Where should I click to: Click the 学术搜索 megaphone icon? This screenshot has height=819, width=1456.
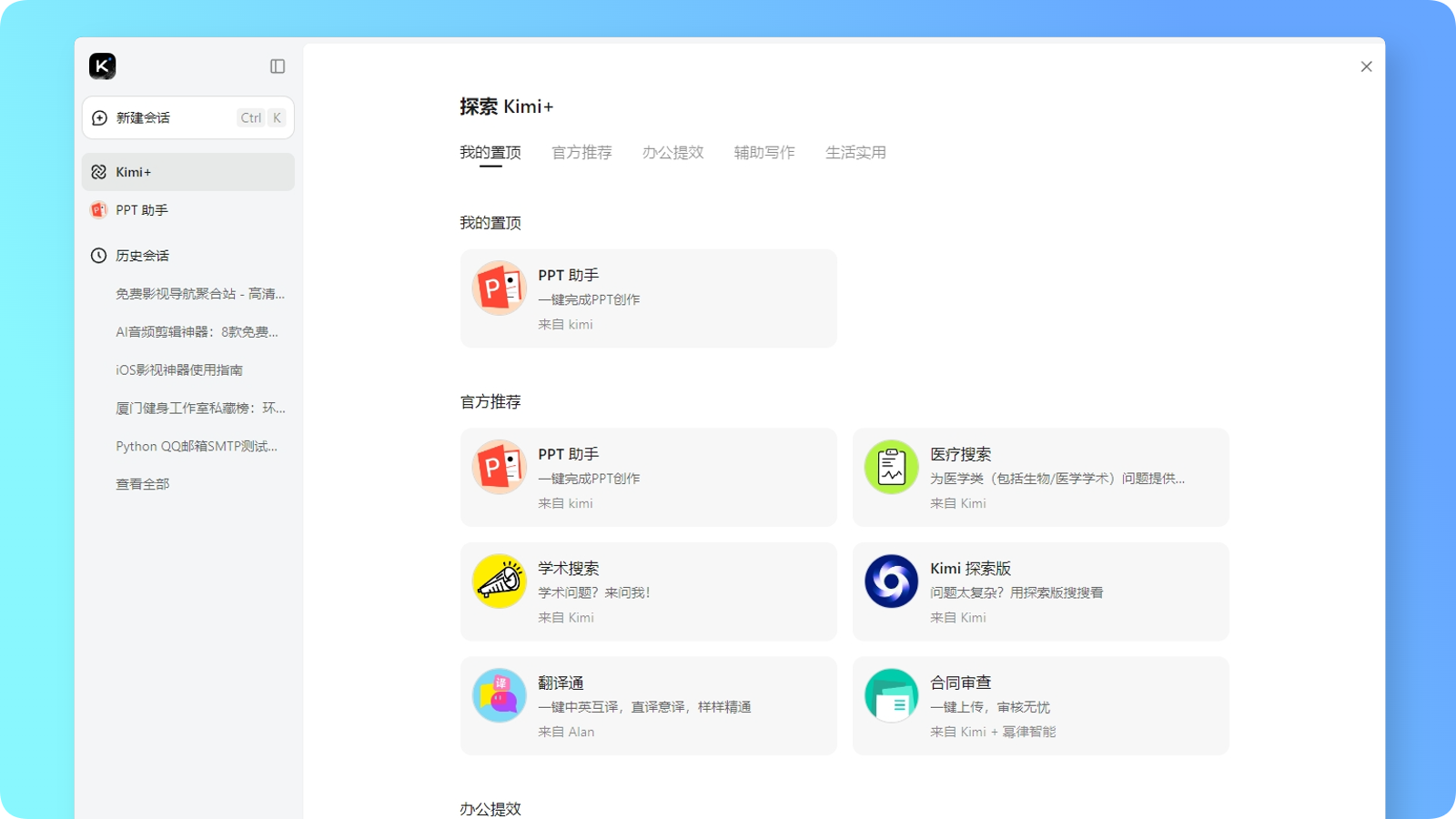(x=500, y=581)
